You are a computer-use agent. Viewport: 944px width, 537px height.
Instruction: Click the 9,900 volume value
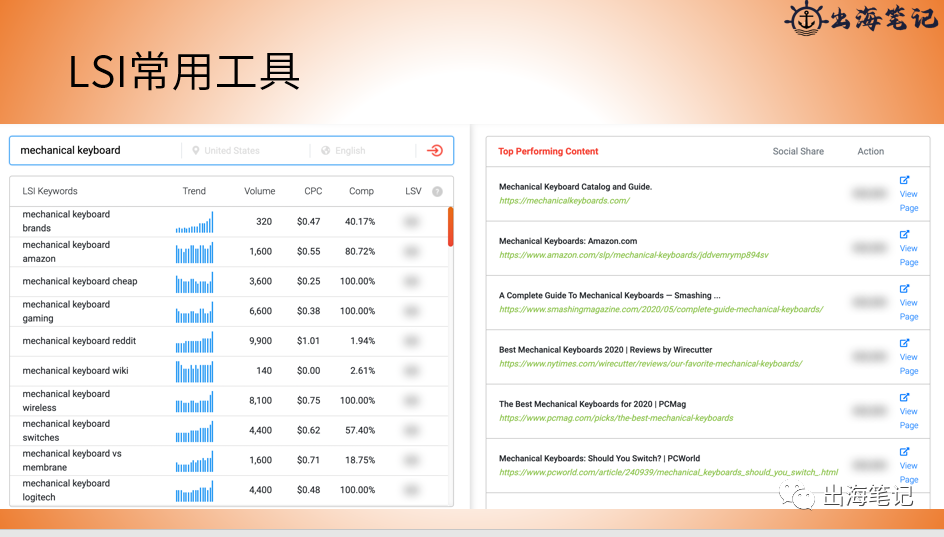[260, 341]
